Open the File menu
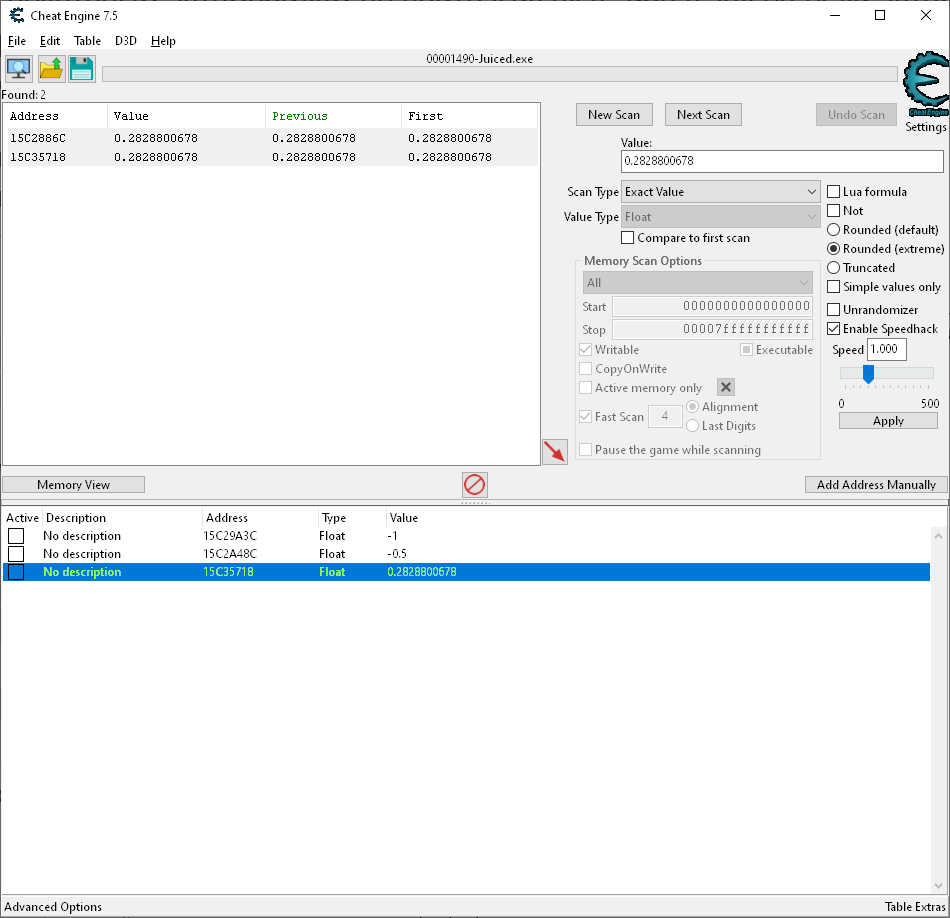950x918 pixels. (17, 41)
